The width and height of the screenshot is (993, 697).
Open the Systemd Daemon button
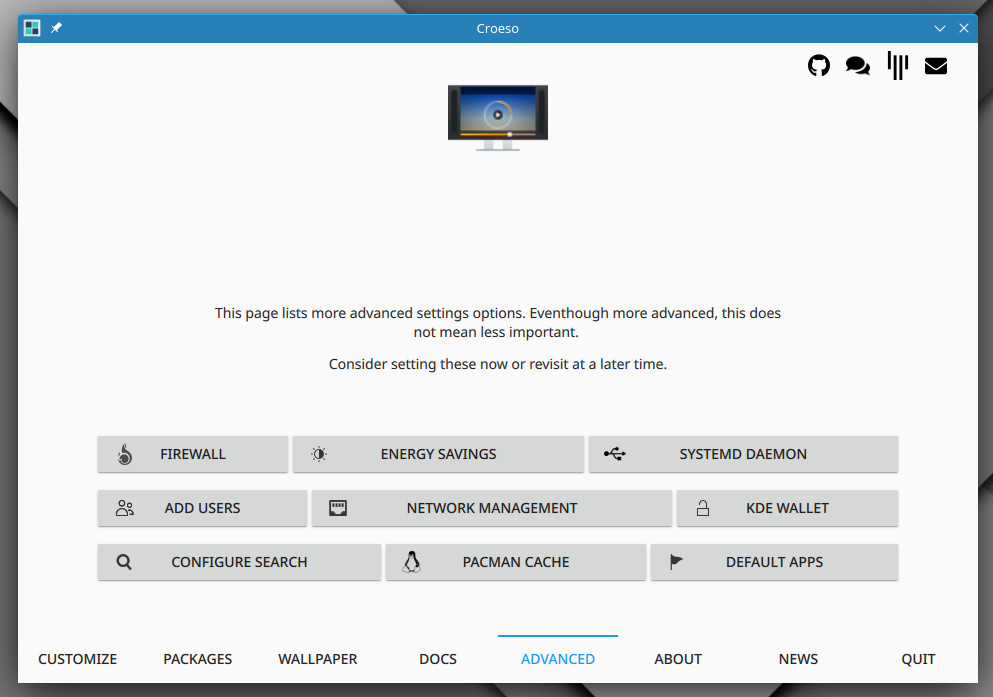coord(743,454)
